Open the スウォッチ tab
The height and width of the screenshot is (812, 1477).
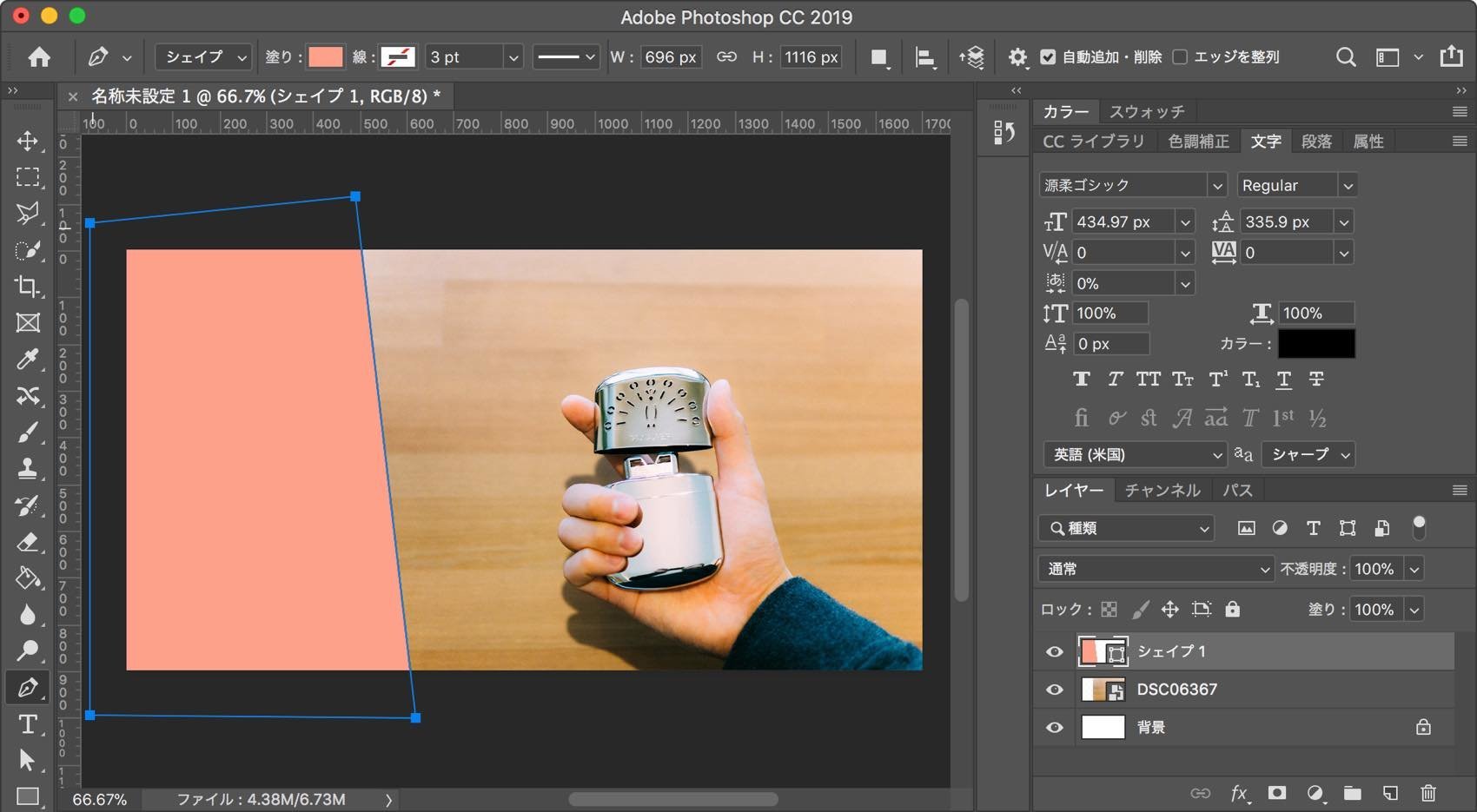click(1146, 112)
